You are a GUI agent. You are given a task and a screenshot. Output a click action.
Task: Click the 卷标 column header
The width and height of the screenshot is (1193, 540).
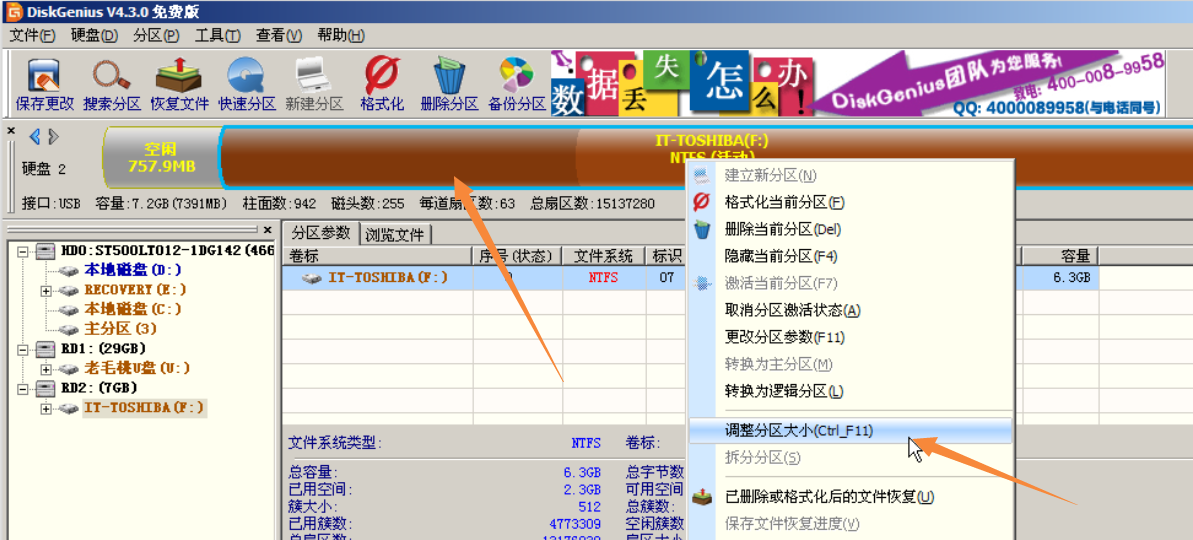[377, 256]
